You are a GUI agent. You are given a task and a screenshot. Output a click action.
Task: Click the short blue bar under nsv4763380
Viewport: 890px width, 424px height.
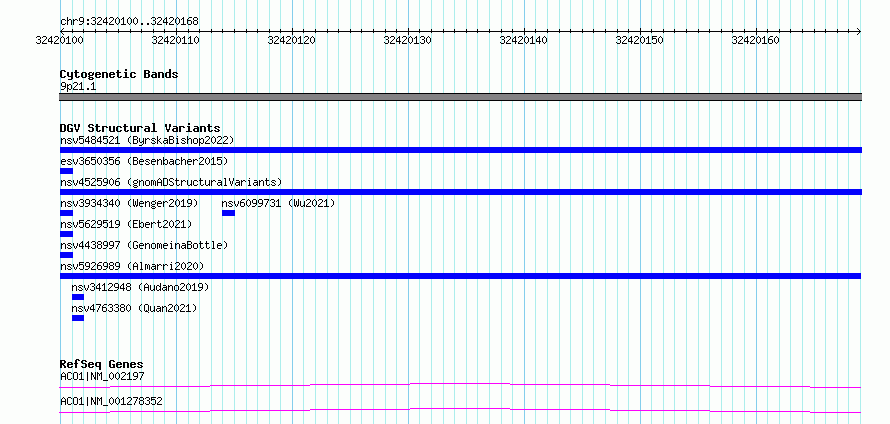[78, 318]
